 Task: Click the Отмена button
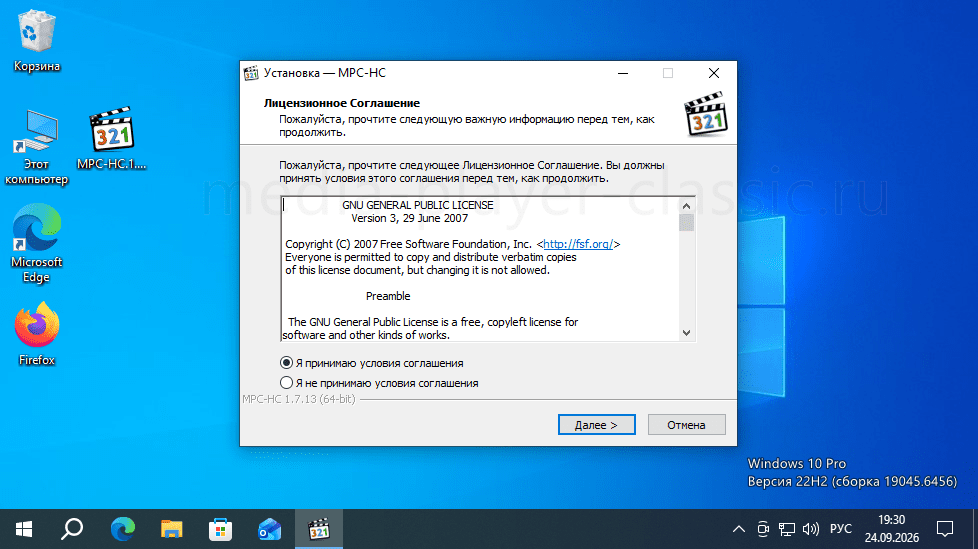(x=686, y=425)
